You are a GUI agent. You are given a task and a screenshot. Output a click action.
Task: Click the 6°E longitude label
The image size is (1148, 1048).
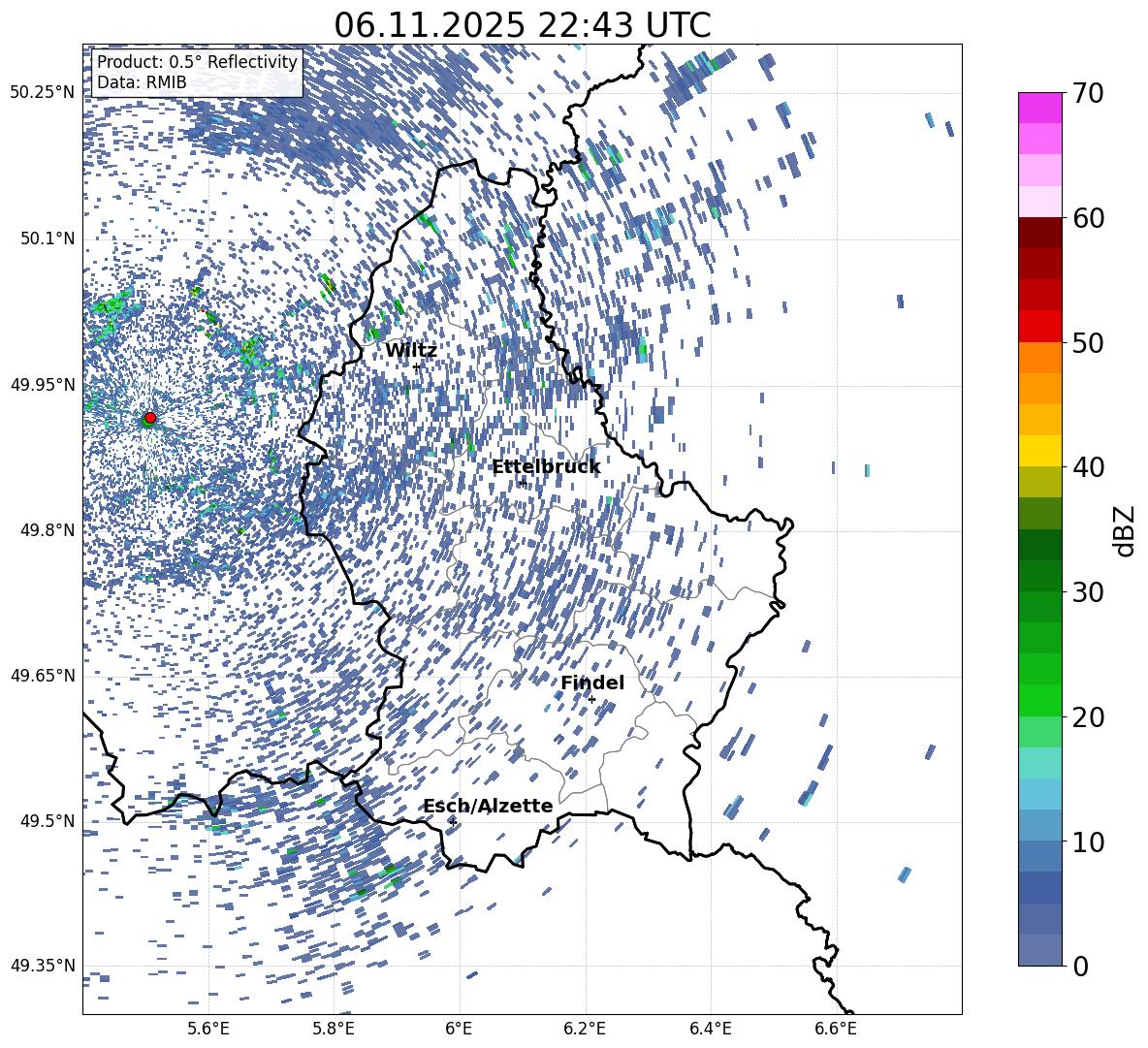tap(459, 1030)
